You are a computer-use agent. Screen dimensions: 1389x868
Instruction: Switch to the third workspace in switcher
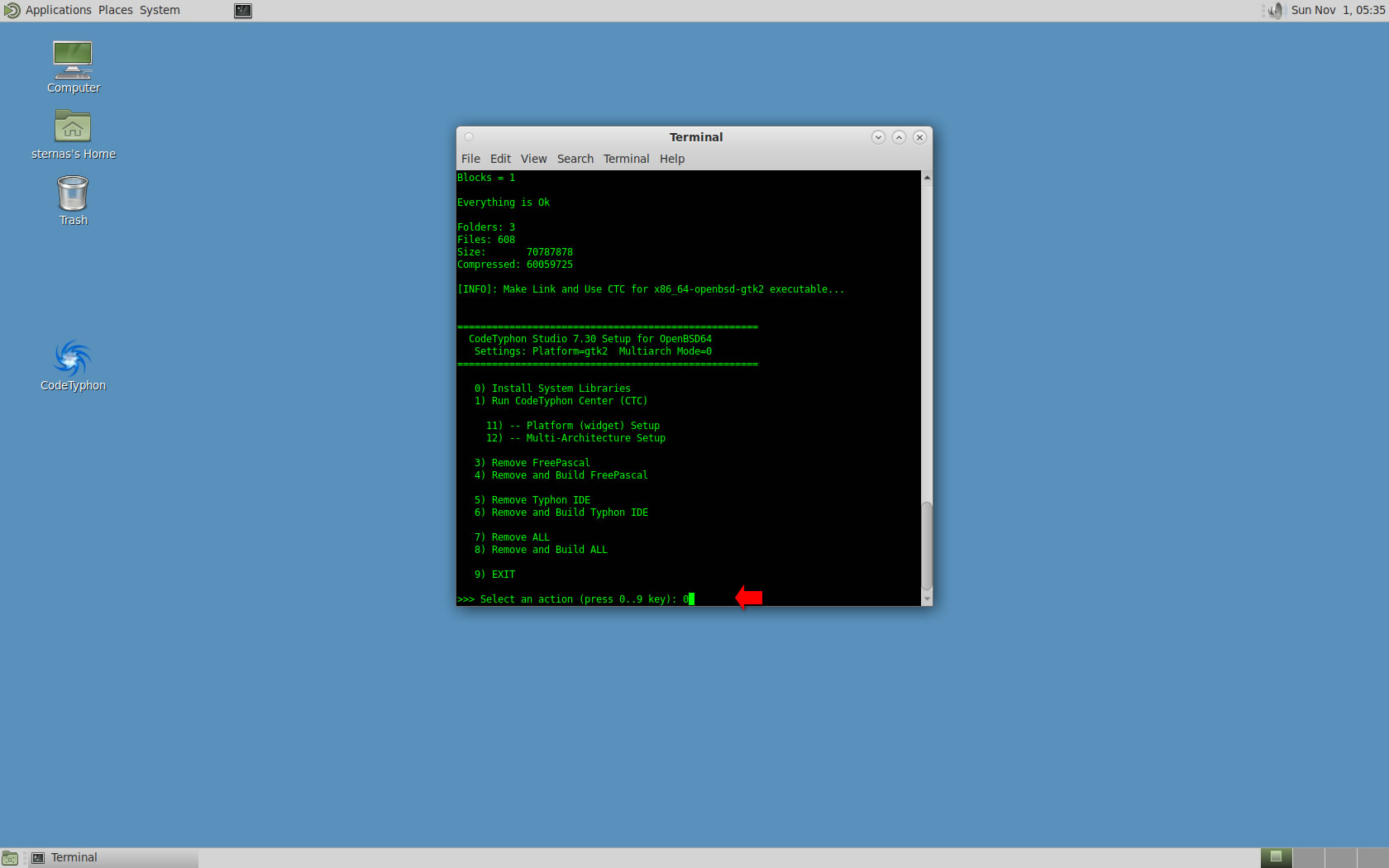click(x=1341, y=858)
